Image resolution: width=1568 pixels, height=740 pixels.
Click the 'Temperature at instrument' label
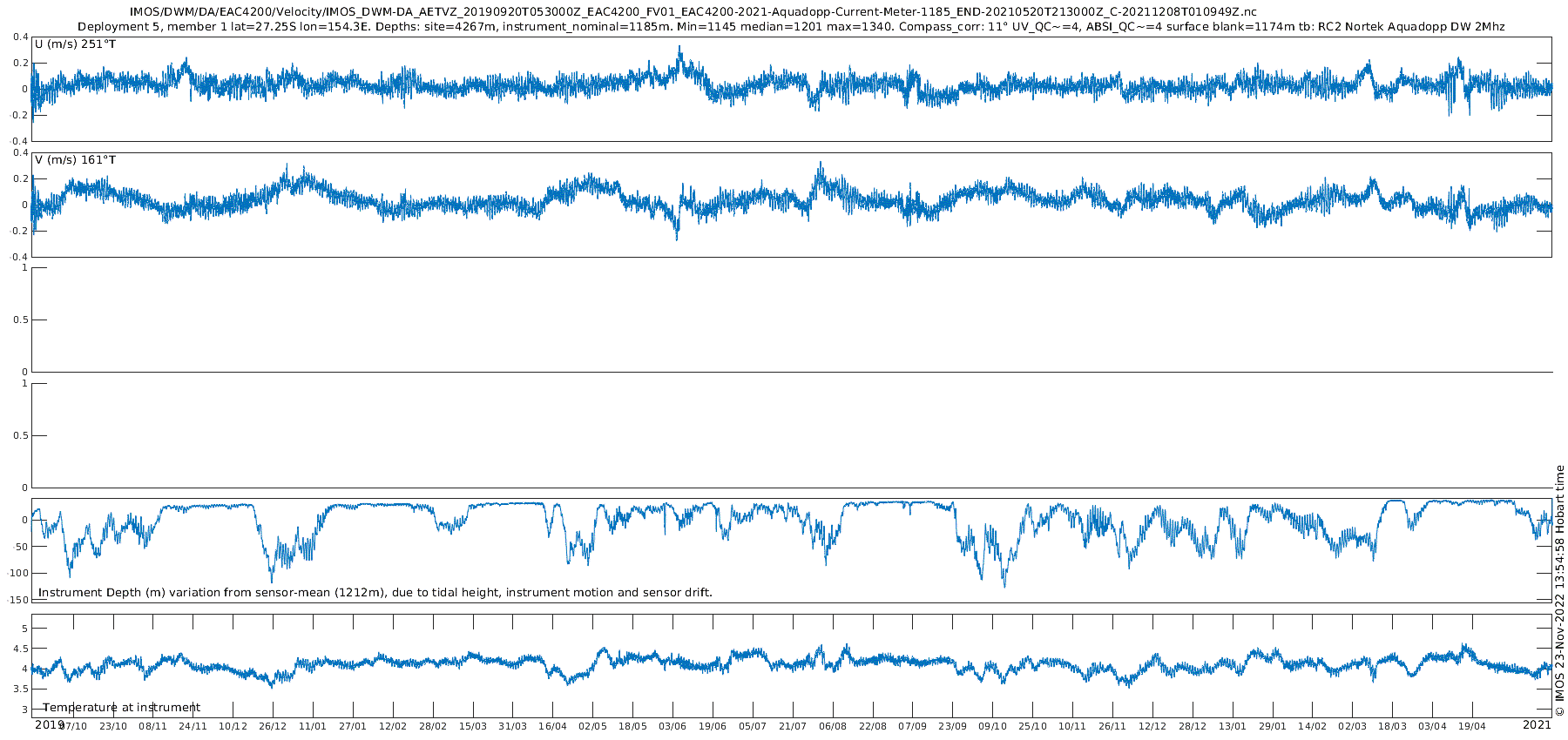tap(122, 708)
